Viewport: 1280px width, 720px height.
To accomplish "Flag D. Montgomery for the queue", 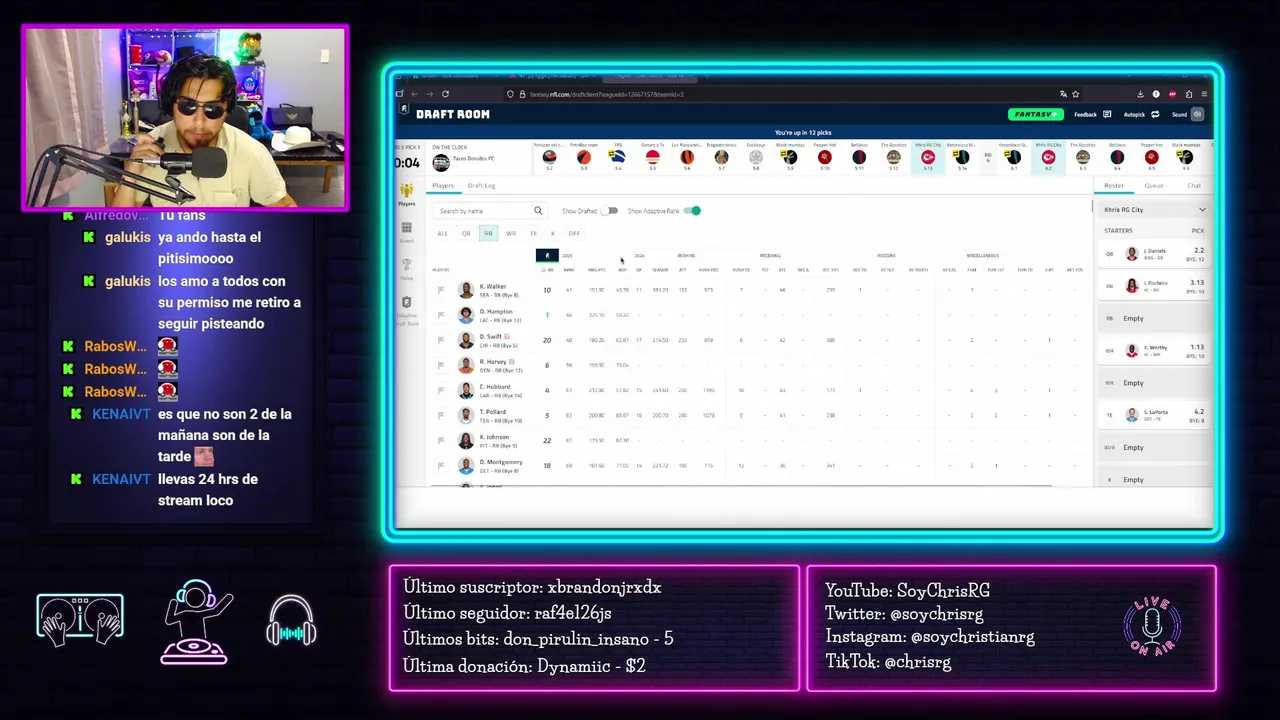I will pos(441,465).
